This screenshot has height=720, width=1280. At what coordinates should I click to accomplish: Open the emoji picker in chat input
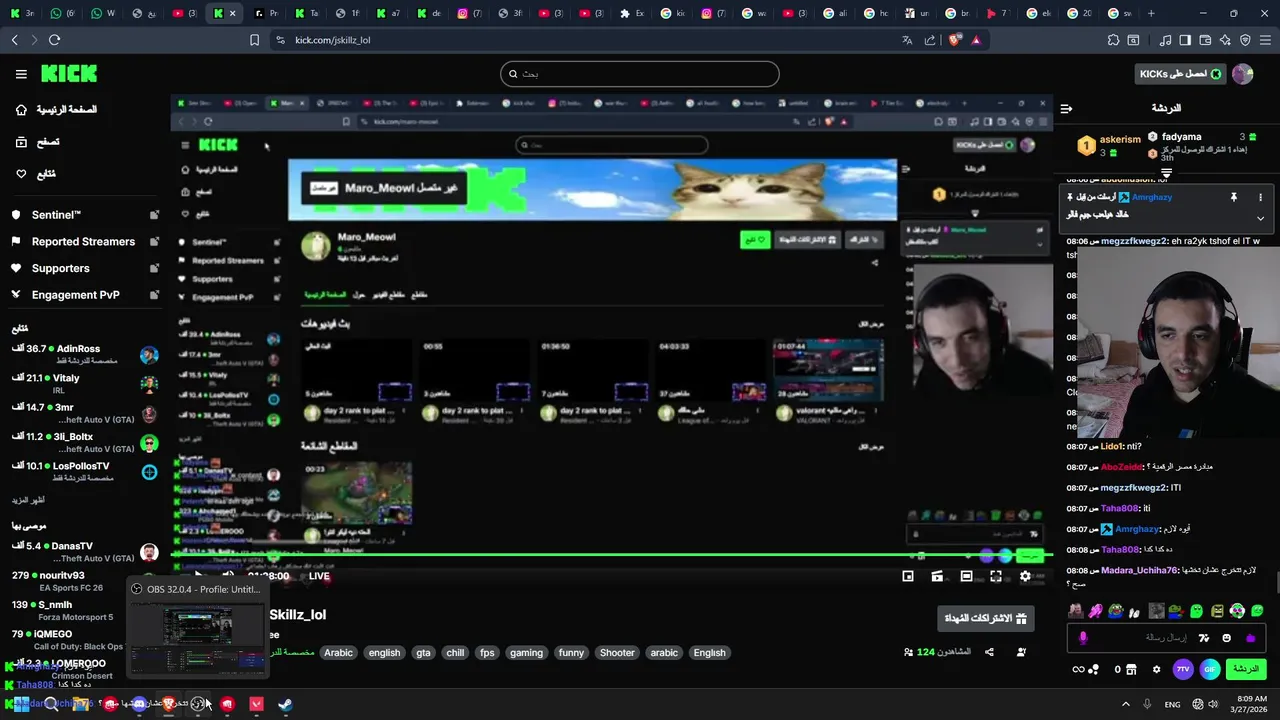(1226, 638)
